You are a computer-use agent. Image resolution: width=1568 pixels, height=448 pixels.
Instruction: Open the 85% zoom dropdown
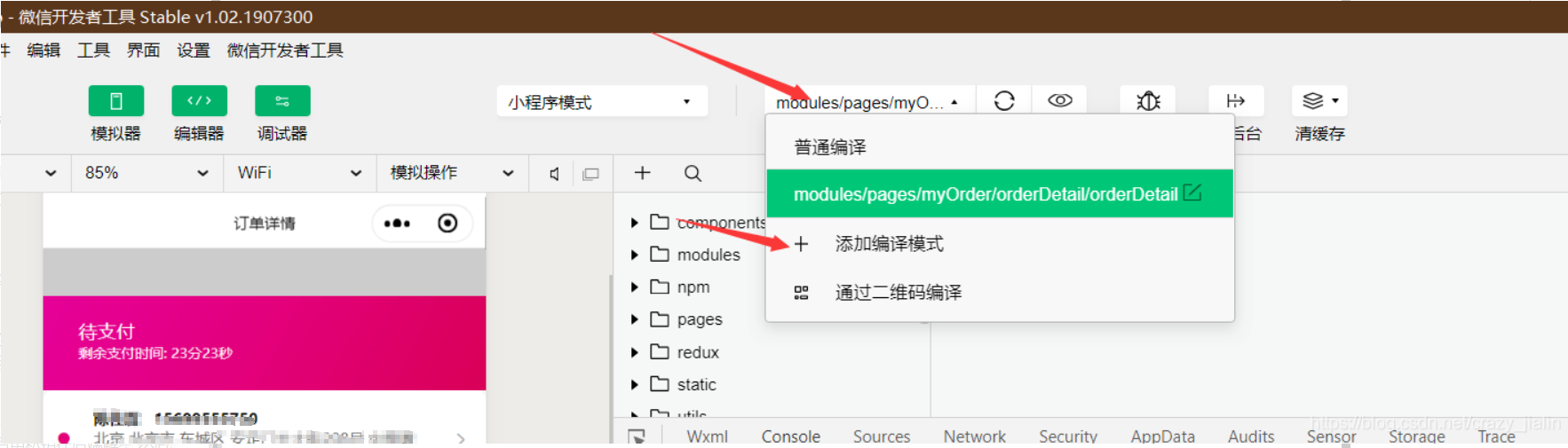(147, 173)
